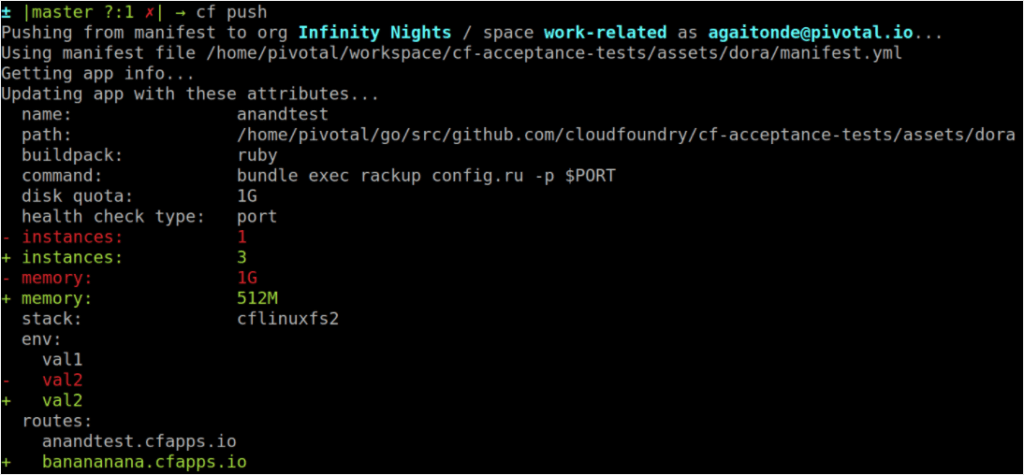Select the 'work-related' space name
The height and width of the screenshot is (475, 1024).
[x=605, y=33]
